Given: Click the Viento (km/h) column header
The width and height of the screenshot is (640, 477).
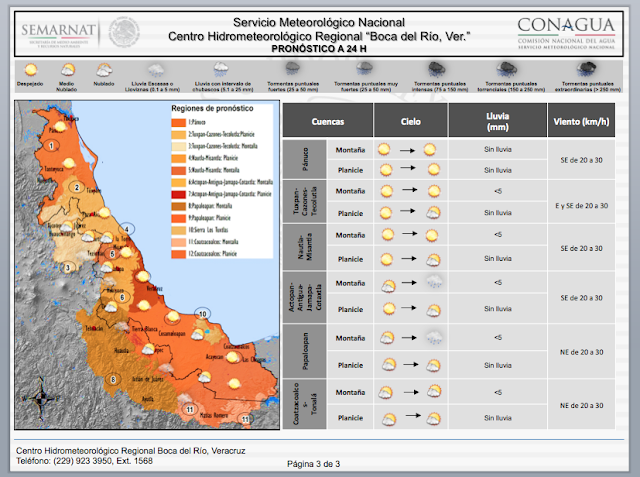Looking at the screenshot, I should 581,120.
